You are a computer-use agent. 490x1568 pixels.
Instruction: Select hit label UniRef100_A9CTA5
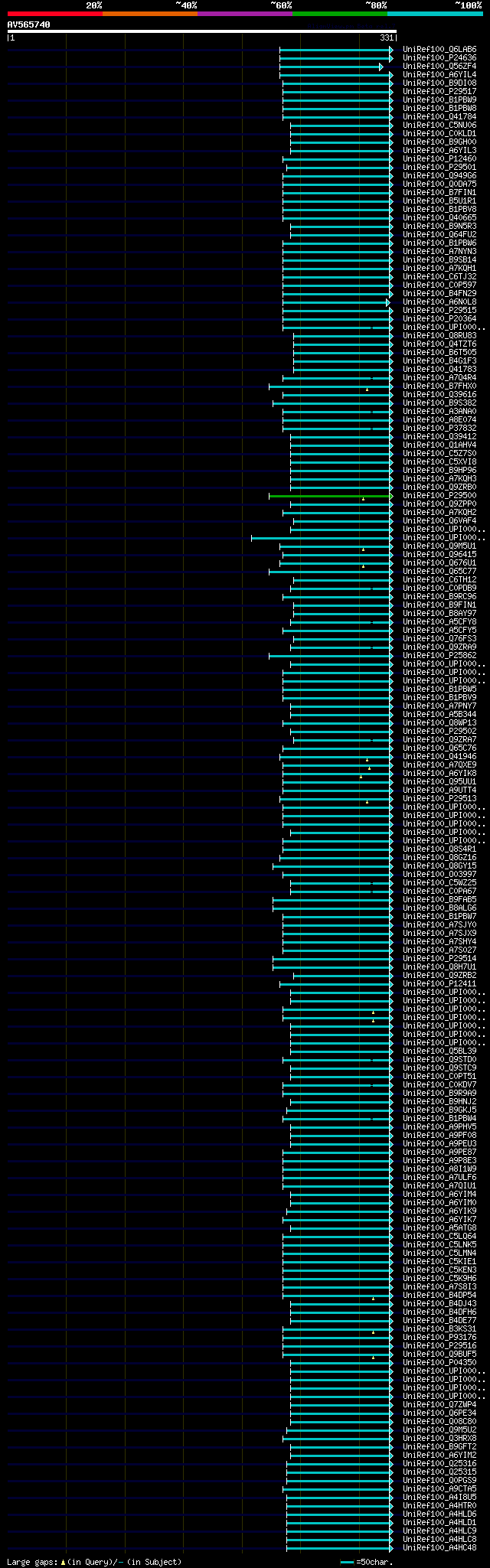pos(439,1489)
